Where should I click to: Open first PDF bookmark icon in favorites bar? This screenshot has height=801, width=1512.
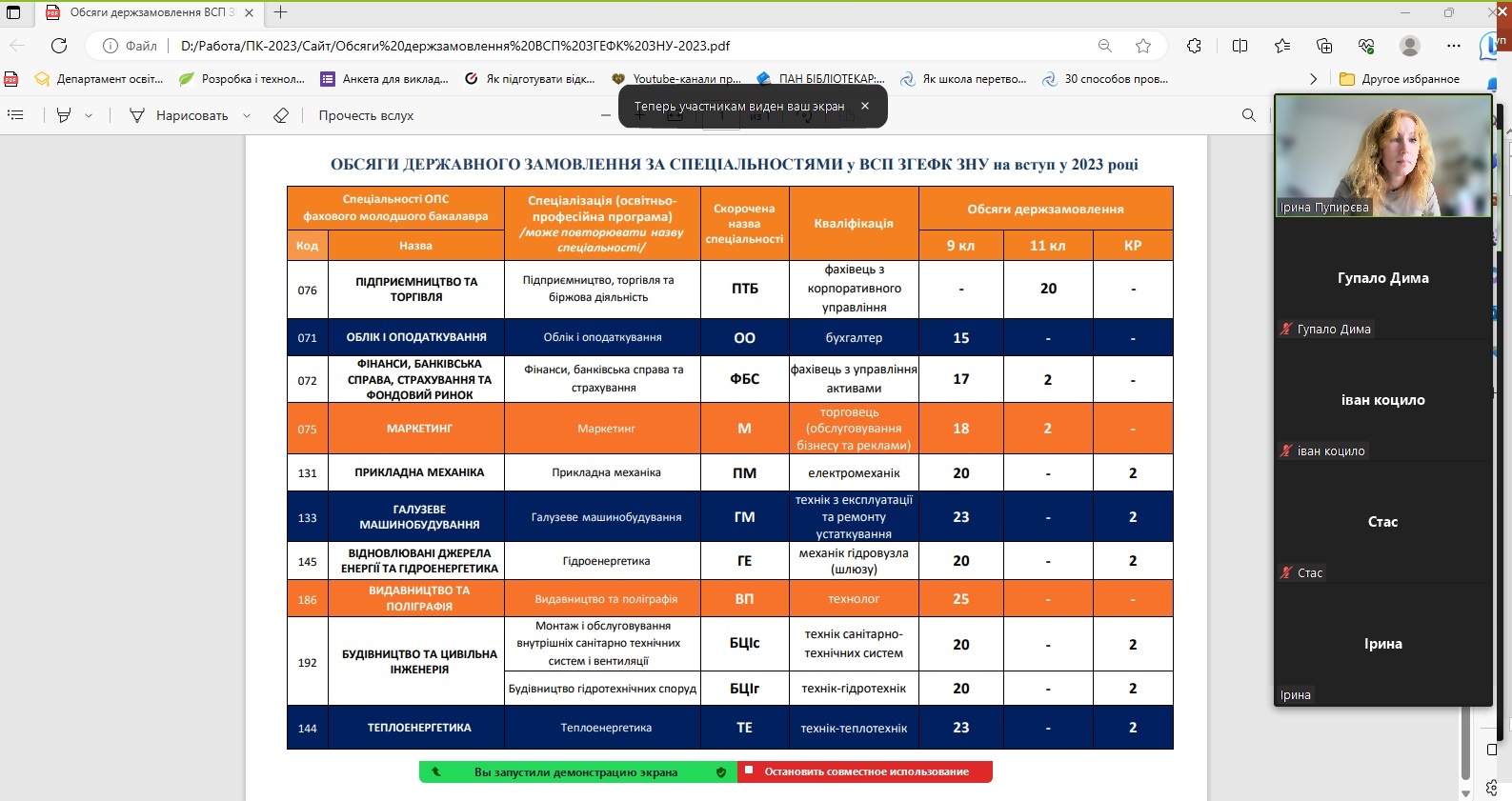pos(11,79)
